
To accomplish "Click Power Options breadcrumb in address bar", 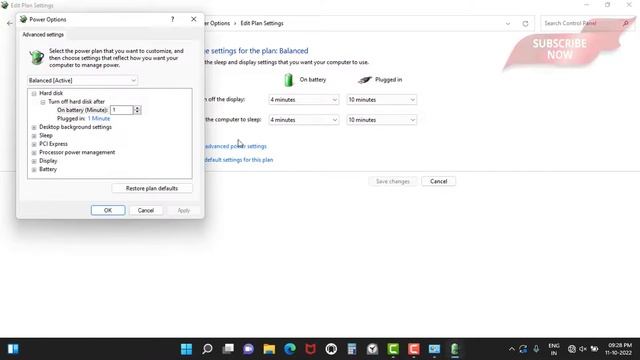I will click(218, 23).
